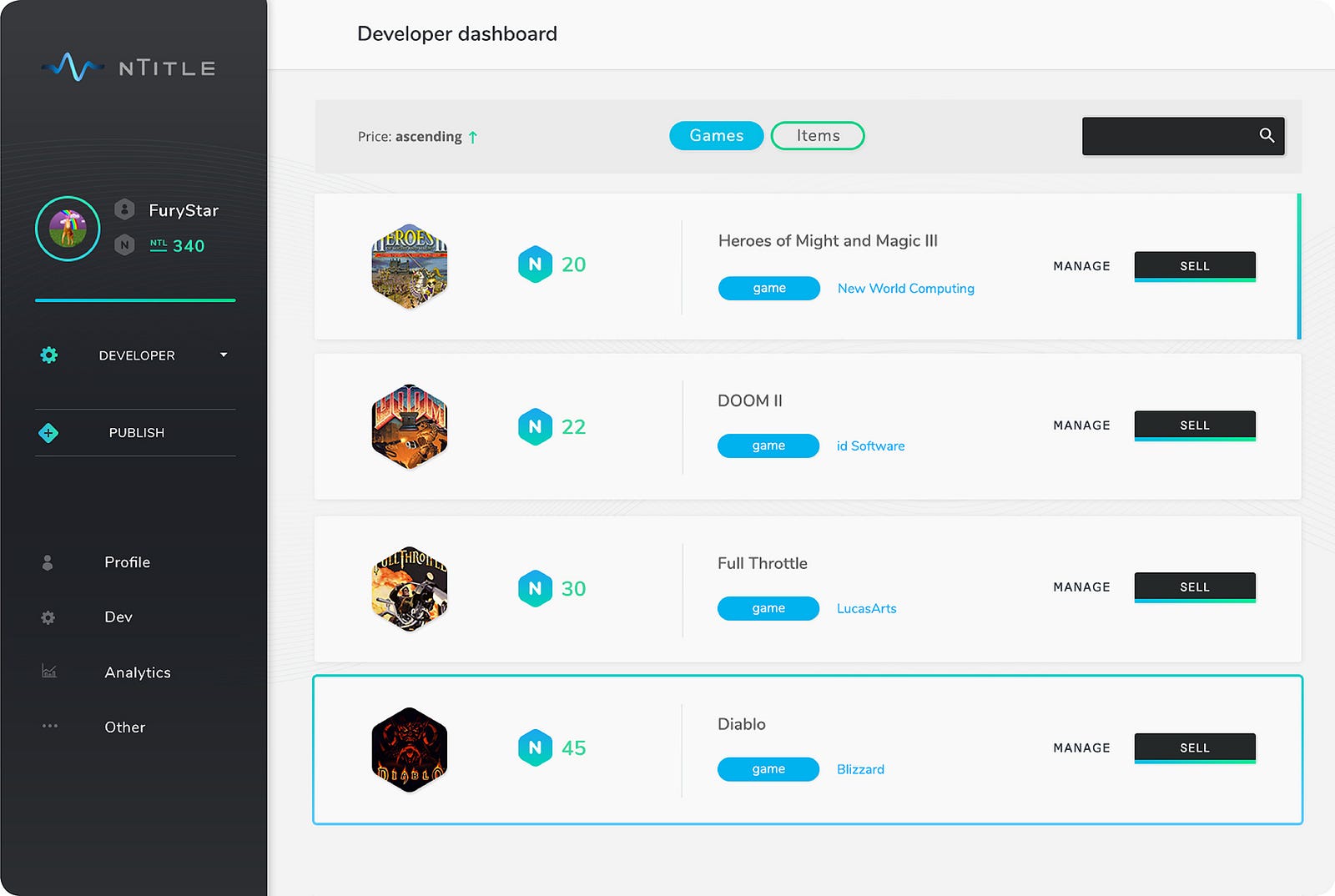This screenshot has height=896, width=1335.
Task: Click the price 45 value
Action: [573, 748]
